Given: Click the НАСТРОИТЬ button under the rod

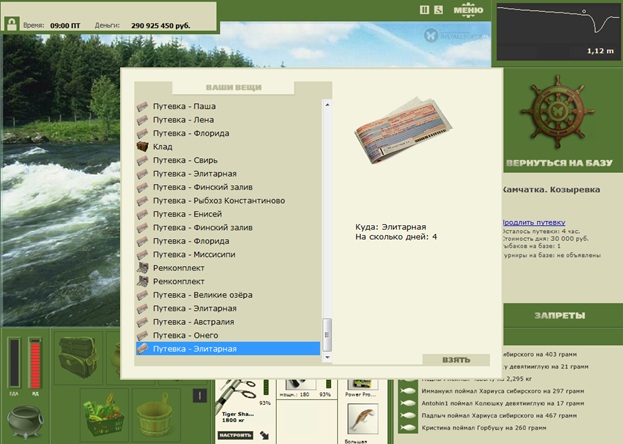Looking at the screenshot, I should [235, 435].
